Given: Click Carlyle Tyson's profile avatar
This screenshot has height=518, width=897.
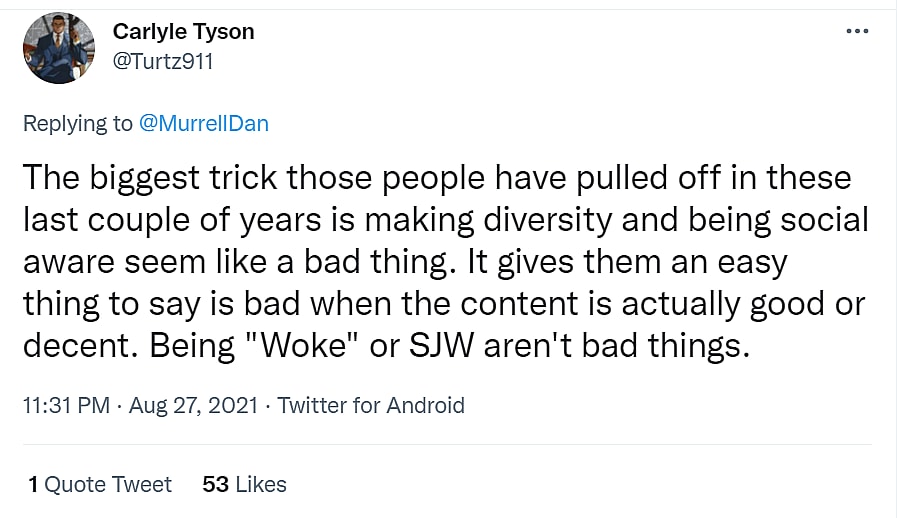Looking at the screenshot, I should point(58,47).
